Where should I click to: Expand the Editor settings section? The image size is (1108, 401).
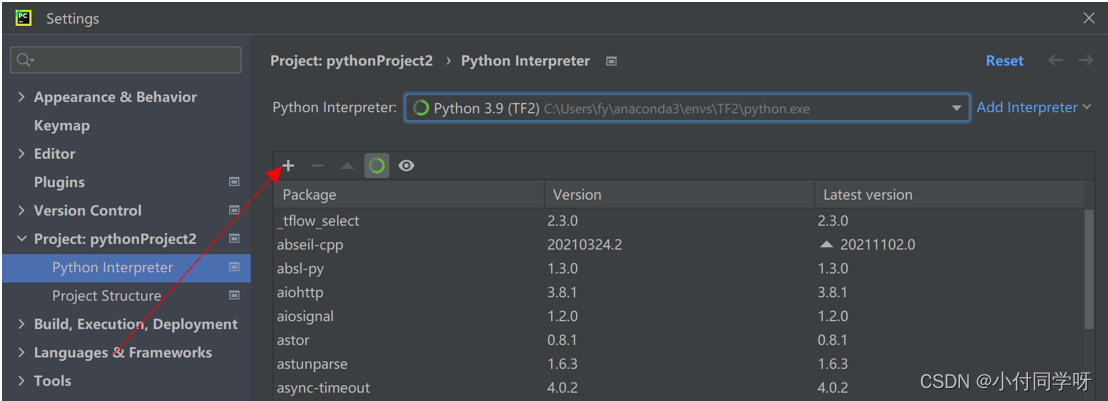point(21,153)
